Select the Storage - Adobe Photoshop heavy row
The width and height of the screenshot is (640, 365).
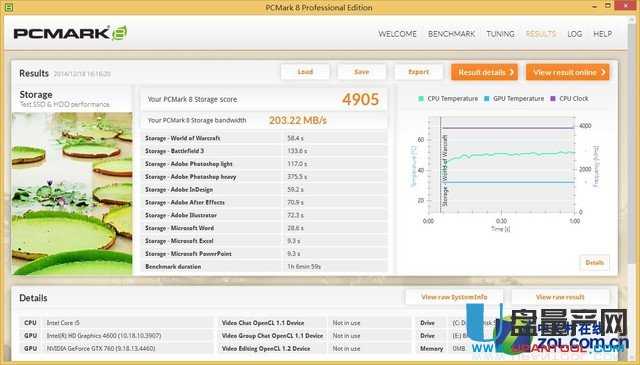(x=264, y=177)
